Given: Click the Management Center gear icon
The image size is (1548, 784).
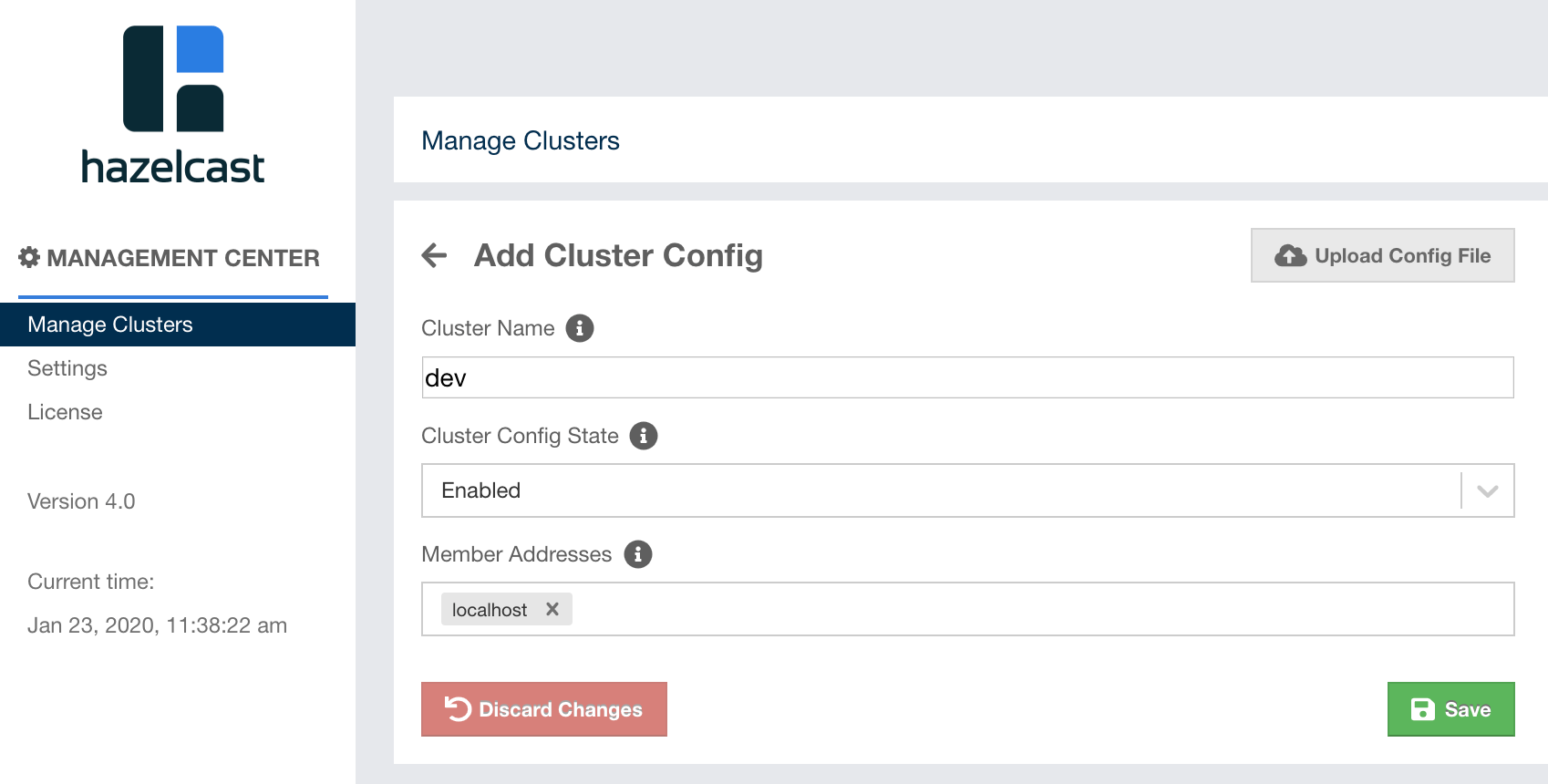Looking at the screenshot, I should click(29, 258).
